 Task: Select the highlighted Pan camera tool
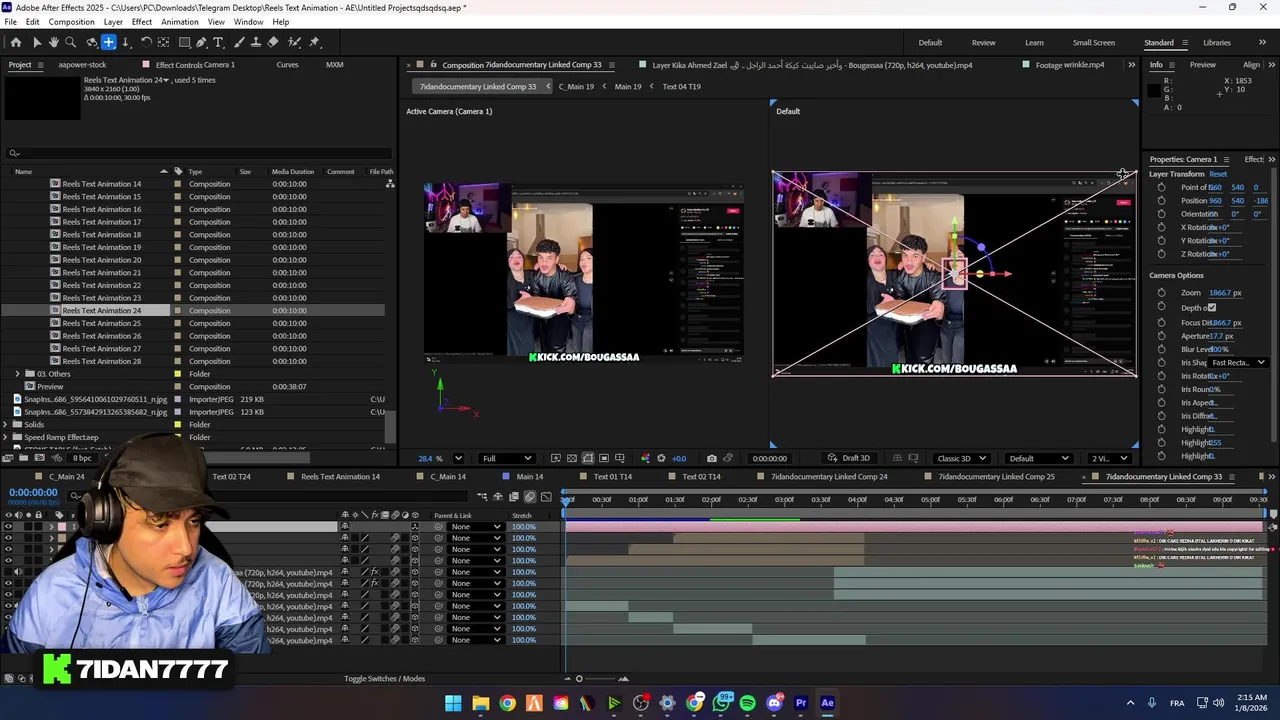[x=109, y=42]
